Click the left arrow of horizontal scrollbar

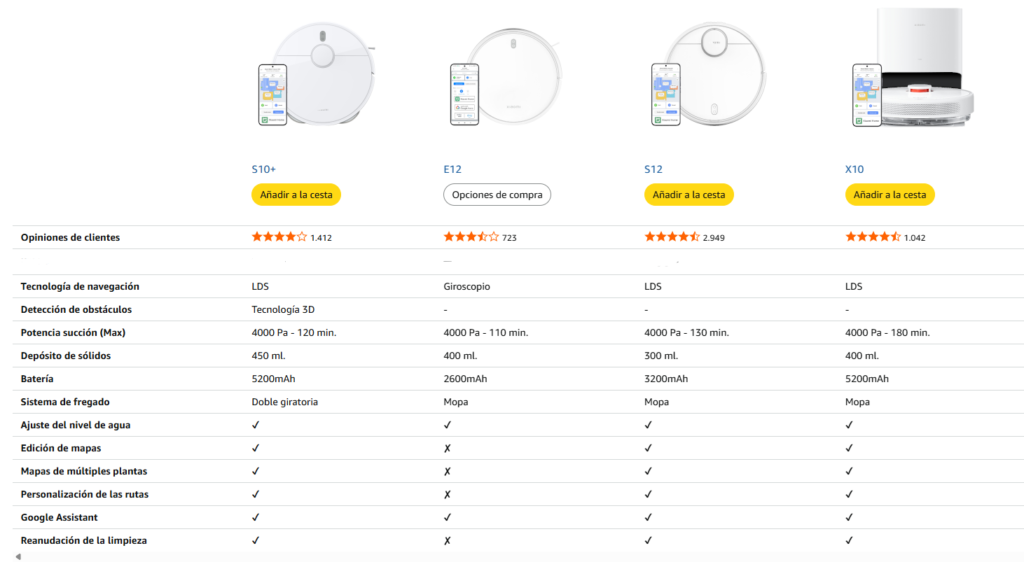[17, 557]
